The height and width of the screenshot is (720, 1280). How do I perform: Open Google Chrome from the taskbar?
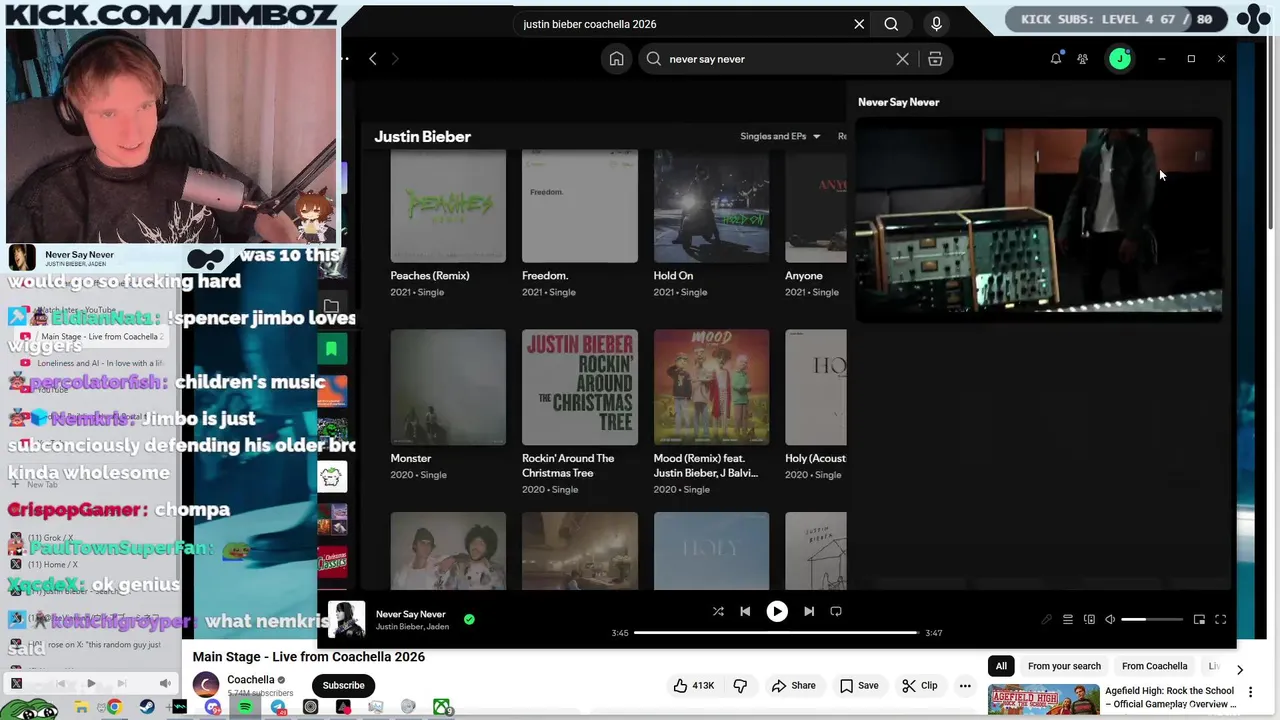click(x=115, y=707)
